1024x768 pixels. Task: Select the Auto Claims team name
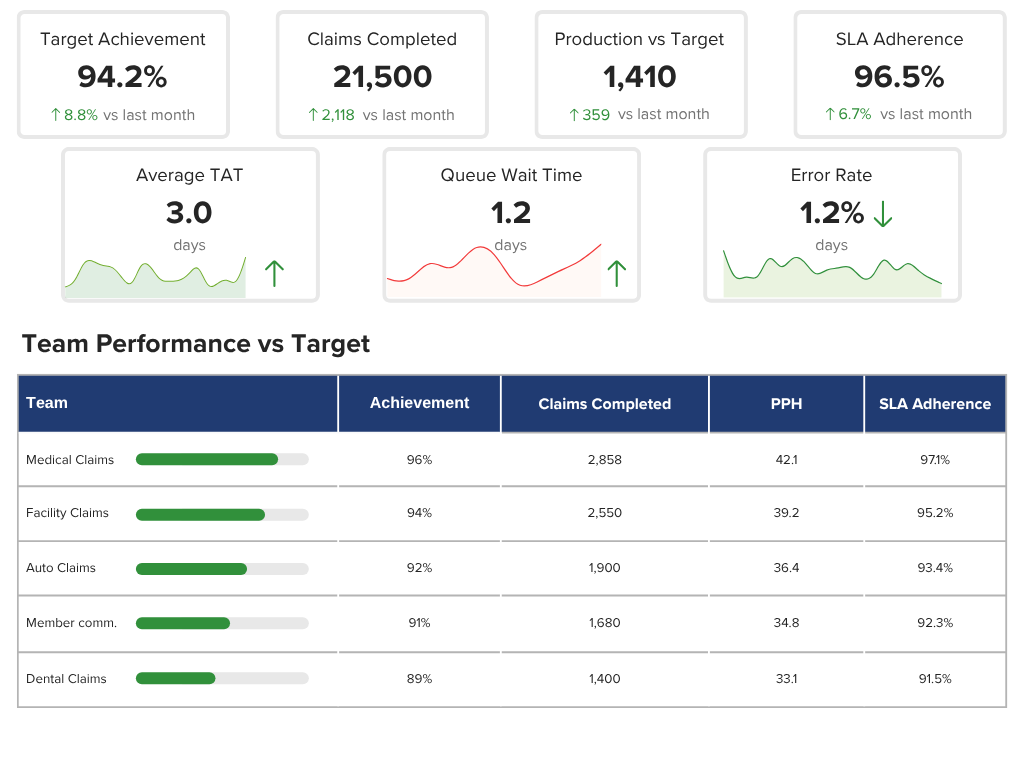pyautogui.click(x=61, y=568)
